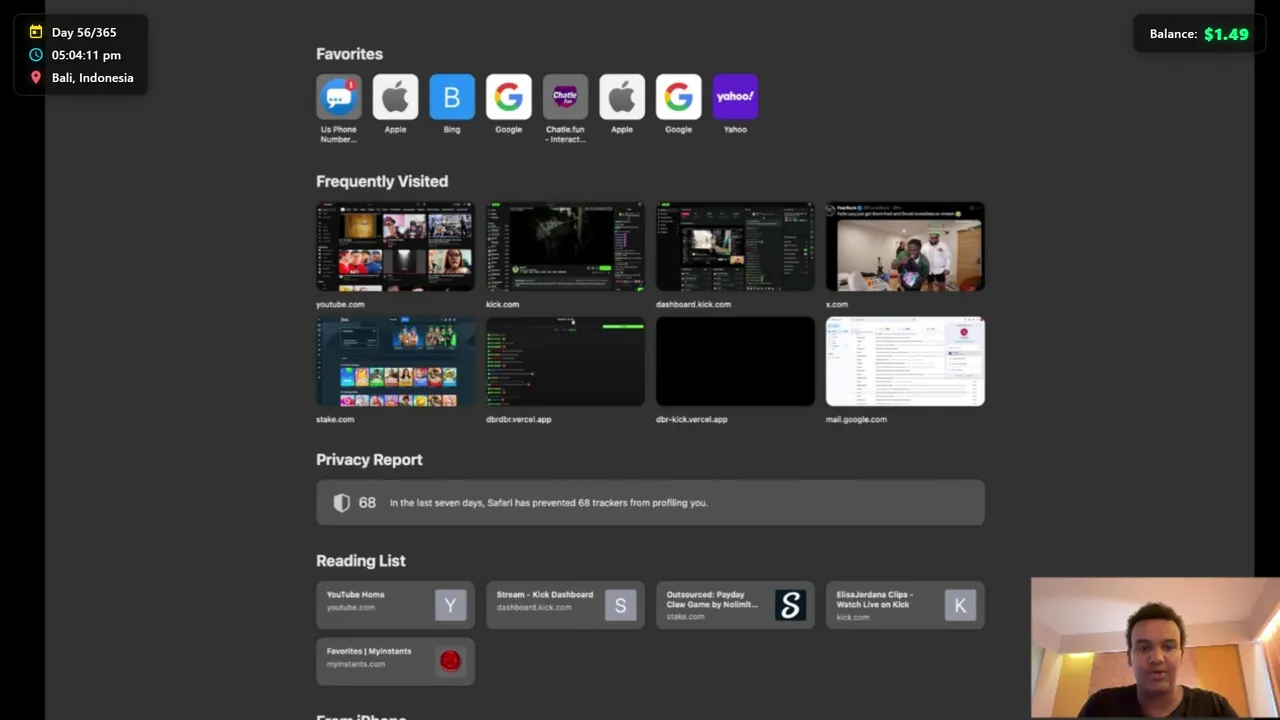The image size is (1280, 720).
Task: Open the youtube.com frequently visited thumbnail
Action: pyautogui.click(x=395, y=247)
